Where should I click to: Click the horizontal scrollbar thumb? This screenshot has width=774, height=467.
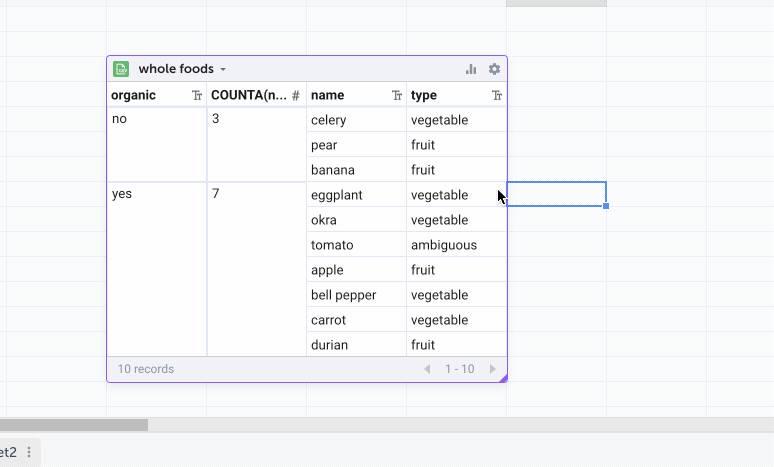pos(74,425)
